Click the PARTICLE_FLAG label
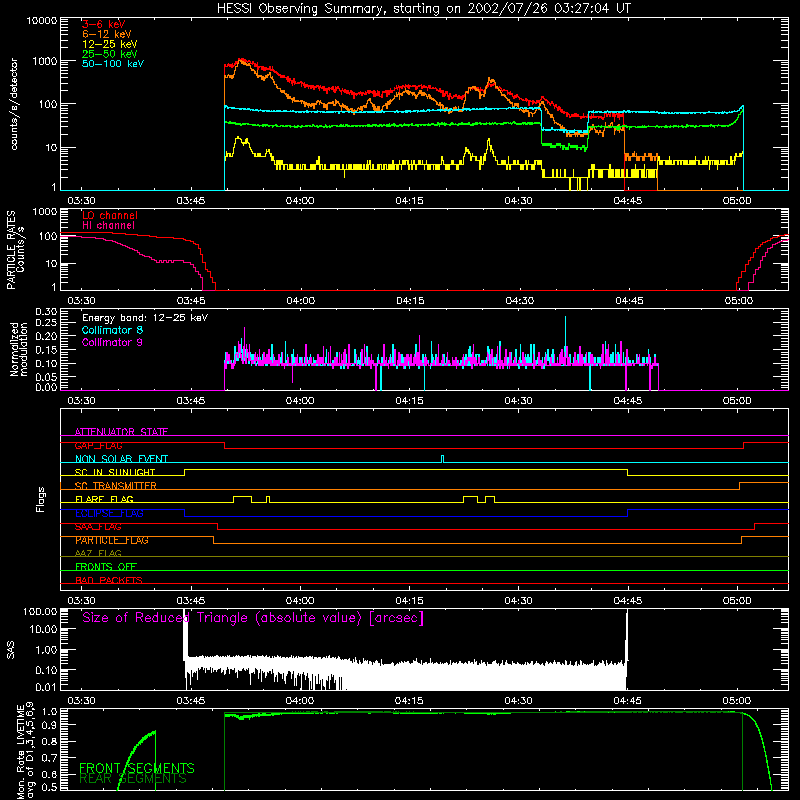 112,540
